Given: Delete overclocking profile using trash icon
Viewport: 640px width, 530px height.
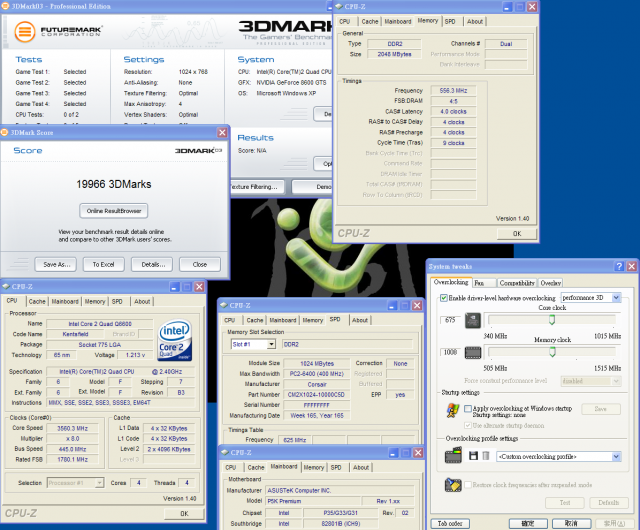Looking at the screenshot, I should click(x=486, y=456).
